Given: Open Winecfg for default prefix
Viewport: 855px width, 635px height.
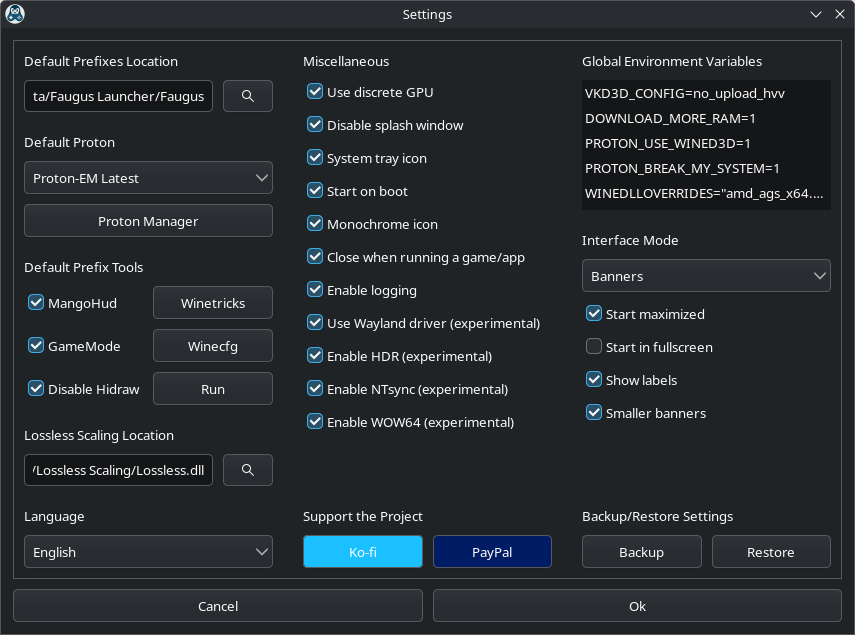Looking at the screenshot, I should 212,346.
